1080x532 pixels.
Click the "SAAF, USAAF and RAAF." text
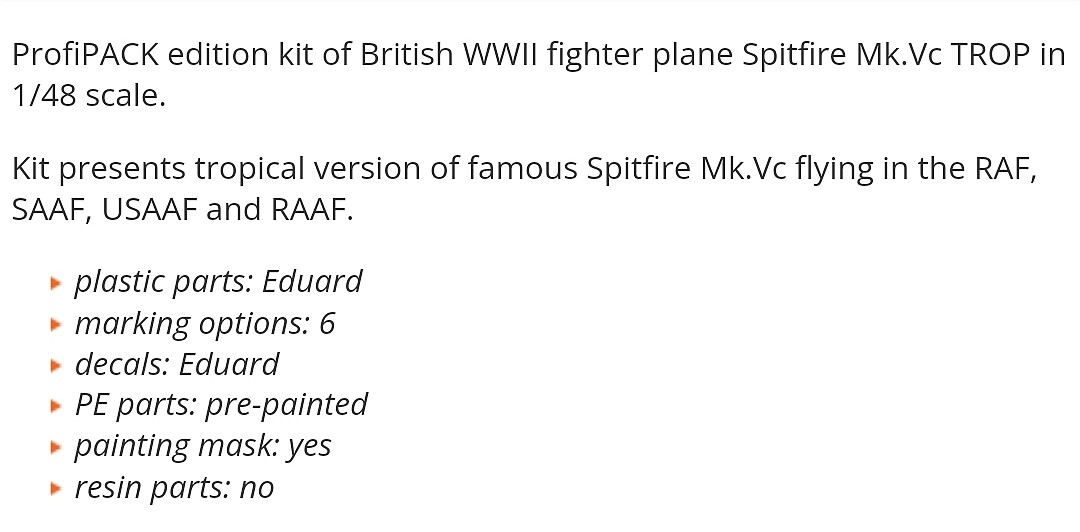click(182, 213)
